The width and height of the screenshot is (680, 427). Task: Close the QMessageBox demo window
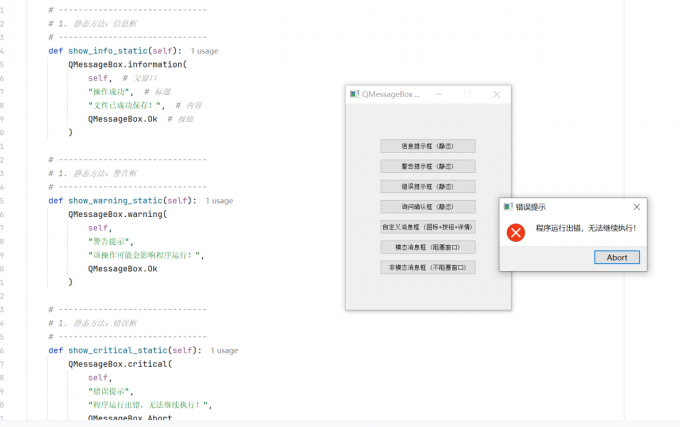pyautogui.click(x=497, y=94)
